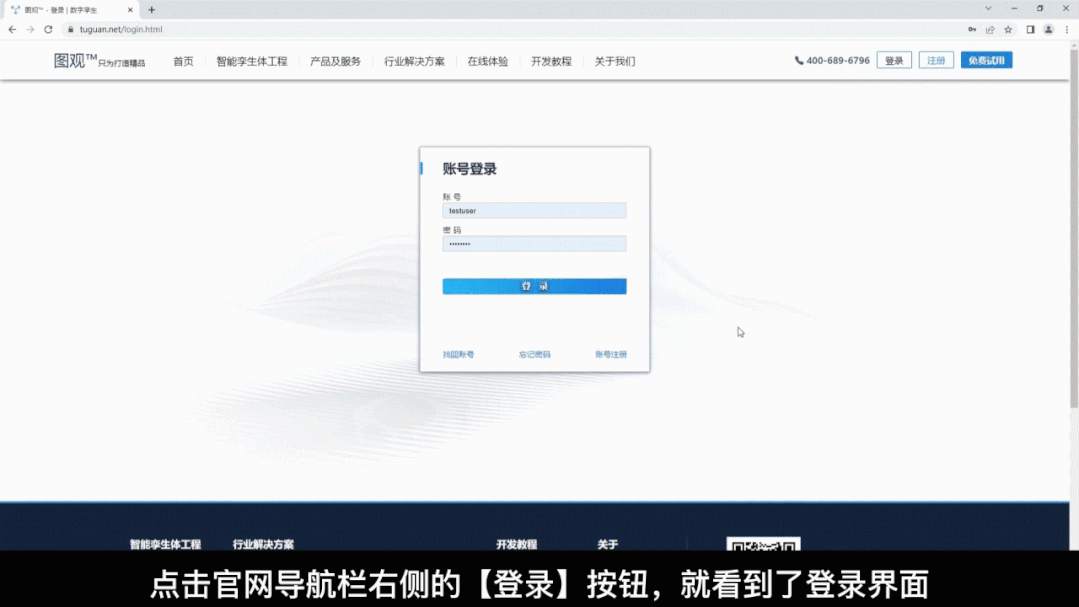Open the saved passwords key icon
Screen dimensions: 1079x607
coord(972,30)
